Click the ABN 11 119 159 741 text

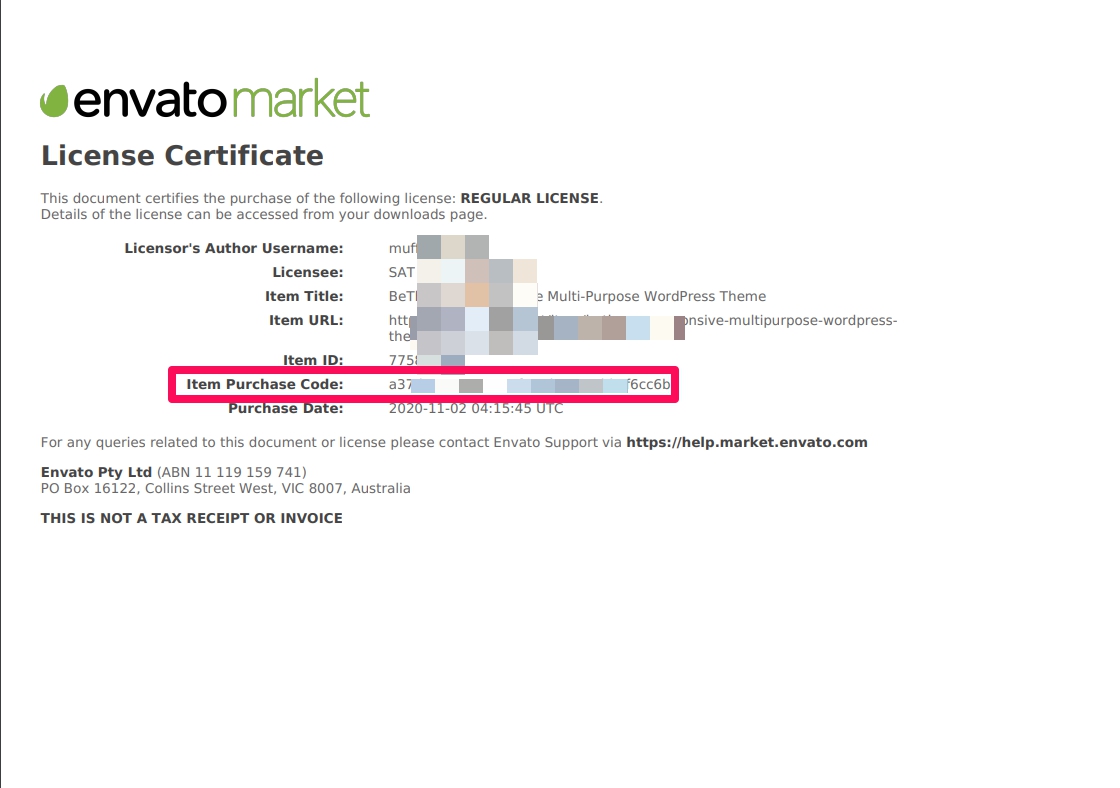point(231,472)
